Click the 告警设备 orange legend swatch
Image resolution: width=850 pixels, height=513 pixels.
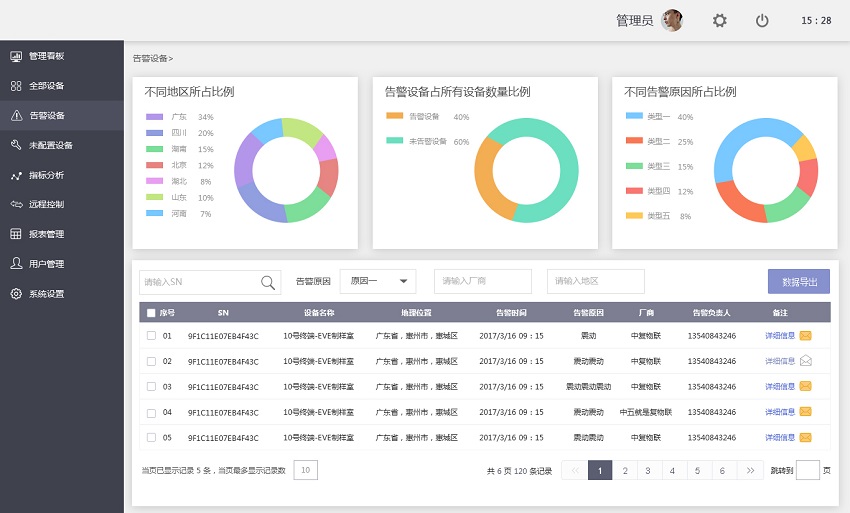(395, 116)
